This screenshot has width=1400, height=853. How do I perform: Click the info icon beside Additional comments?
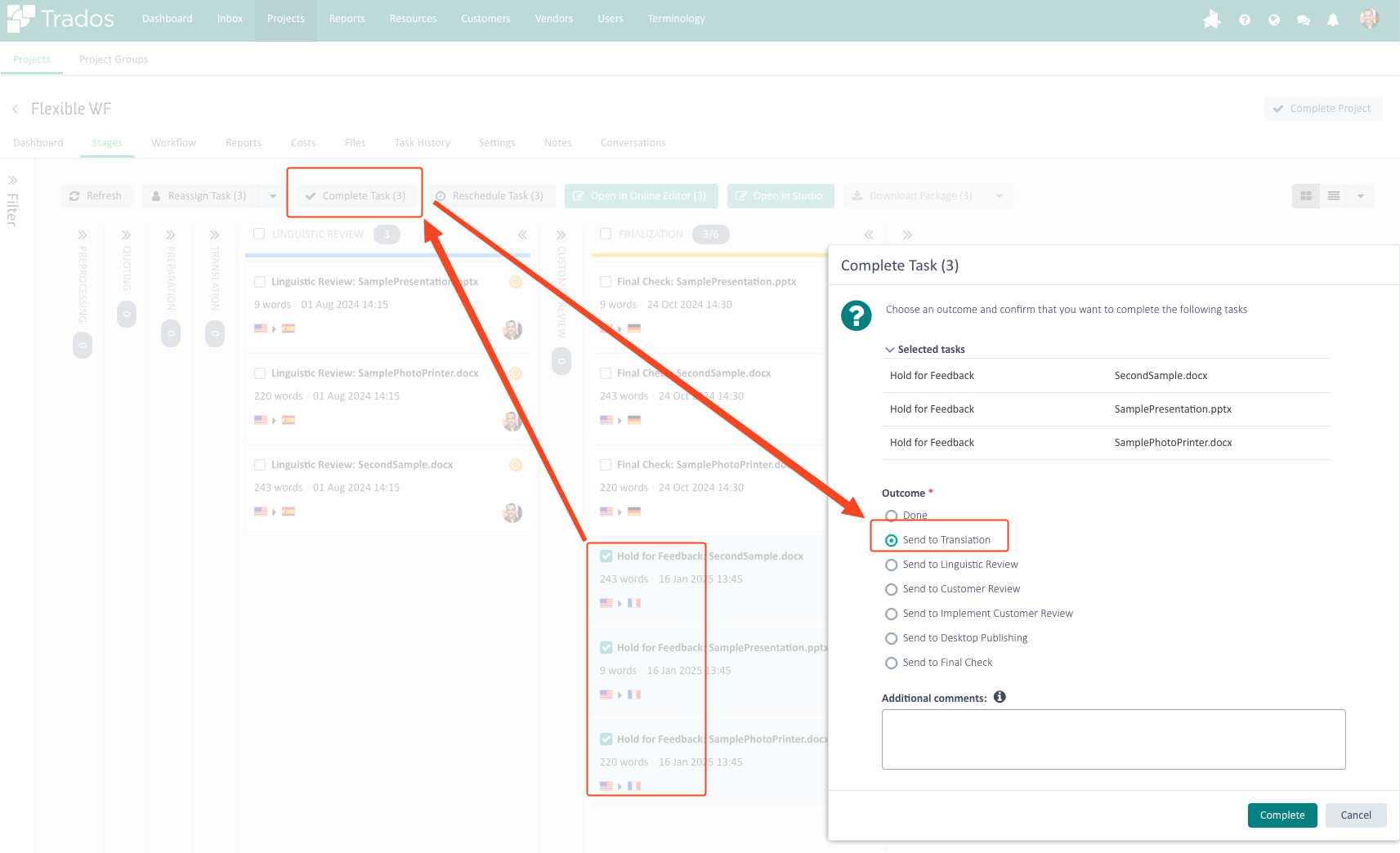[1000, 697]
